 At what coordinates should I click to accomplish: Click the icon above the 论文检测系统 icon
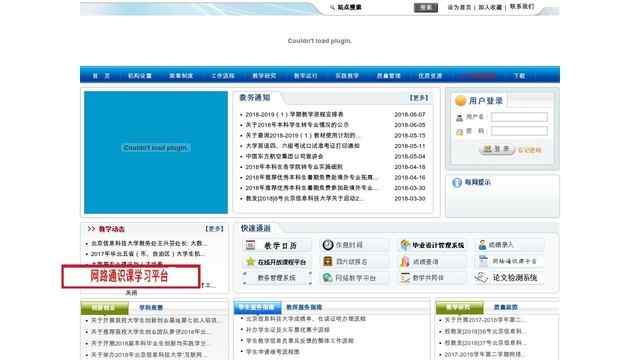pos(483,261)
